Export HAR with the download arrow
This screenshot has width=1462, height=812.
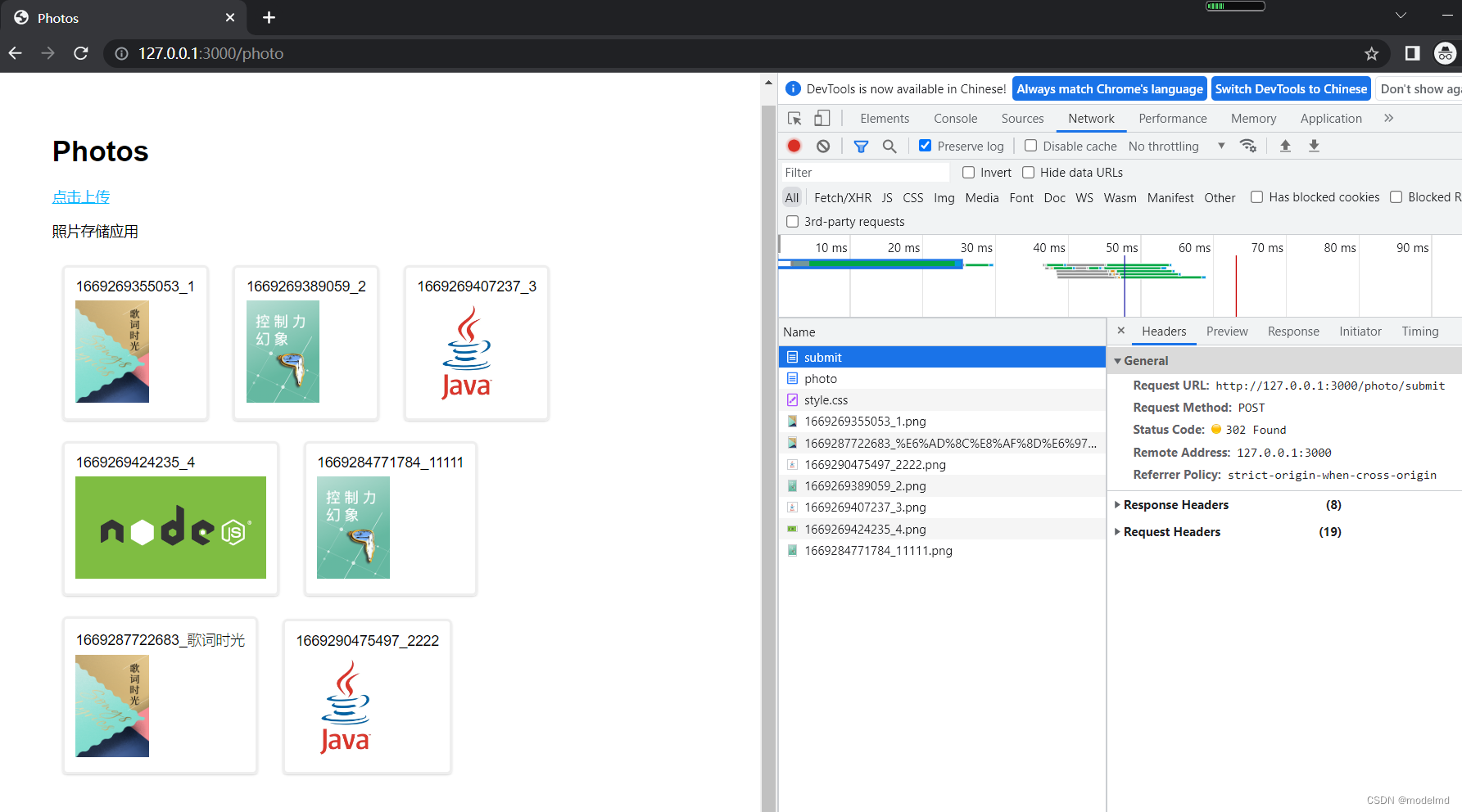[x=1314, y=146]
